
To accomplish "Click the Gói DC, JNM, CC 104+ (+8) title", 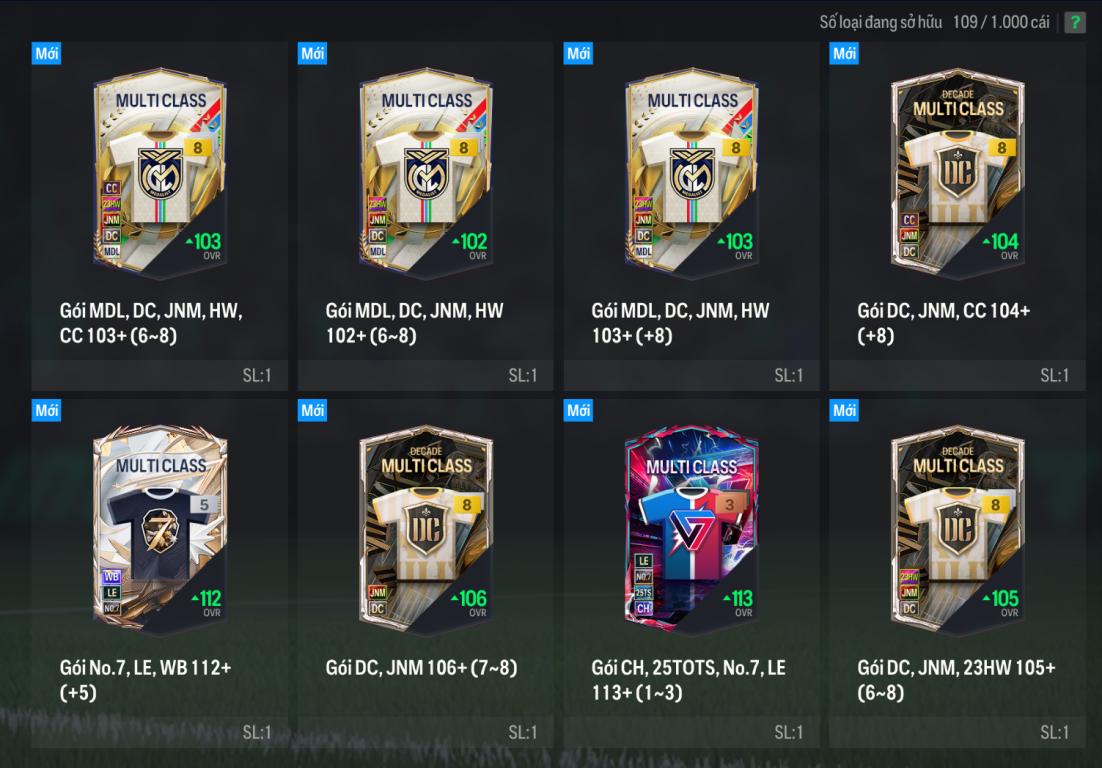I will pyautogui.click(x=943, y=323).
